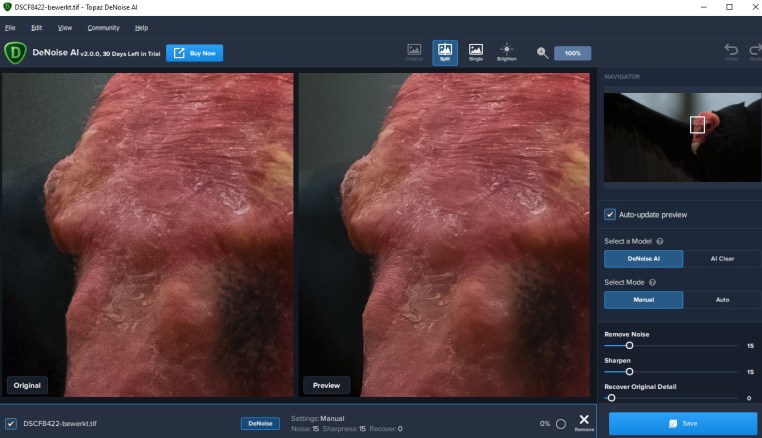Click the Original view icon
Screen dimensions: 762x438
(x=413, y=52)
